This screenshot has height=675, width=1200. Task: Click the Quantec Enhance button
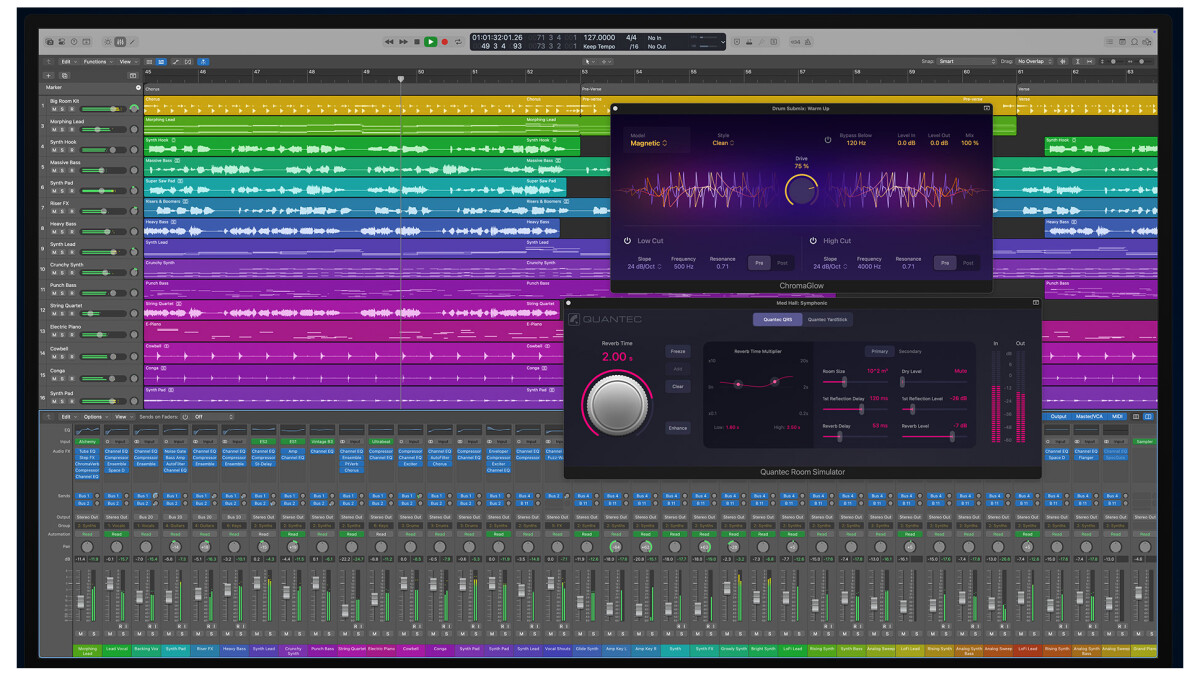(x=677, y=428)
